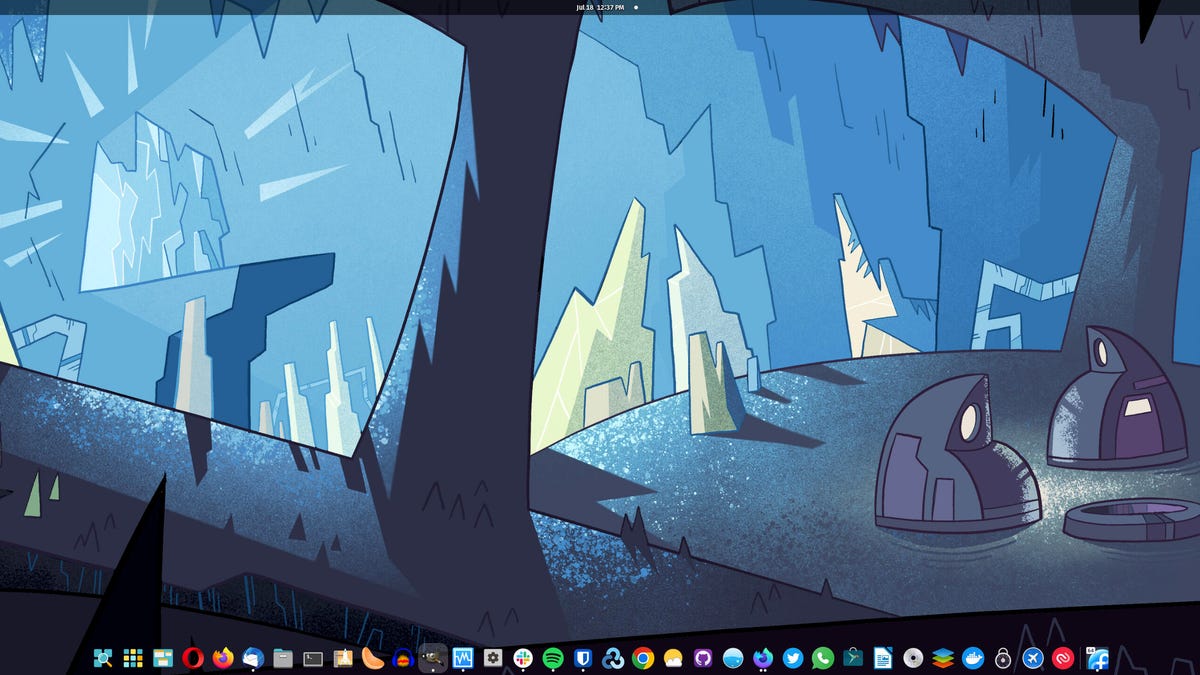Open the GitHub Desktop icon
This screenshot has height=675, width=1200.
coord(703,658)
